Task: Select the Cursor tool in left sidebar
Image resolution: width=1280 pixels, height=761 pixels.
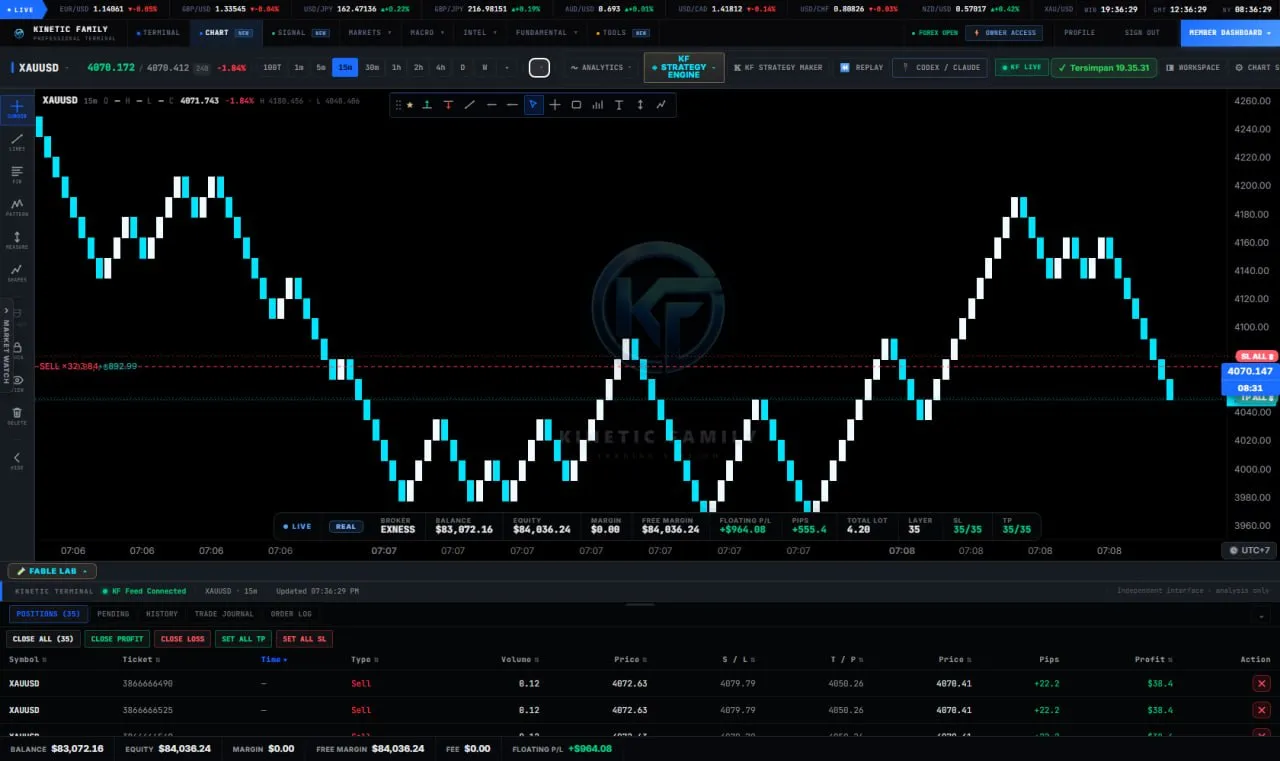Action: 17,109
